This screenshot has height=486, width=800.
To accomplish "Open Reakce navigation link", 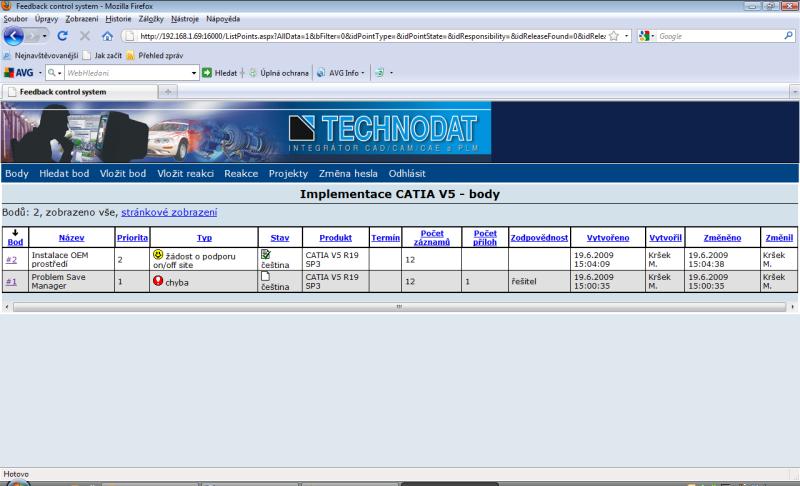I will pyautogui.click(x=241, y=173).
